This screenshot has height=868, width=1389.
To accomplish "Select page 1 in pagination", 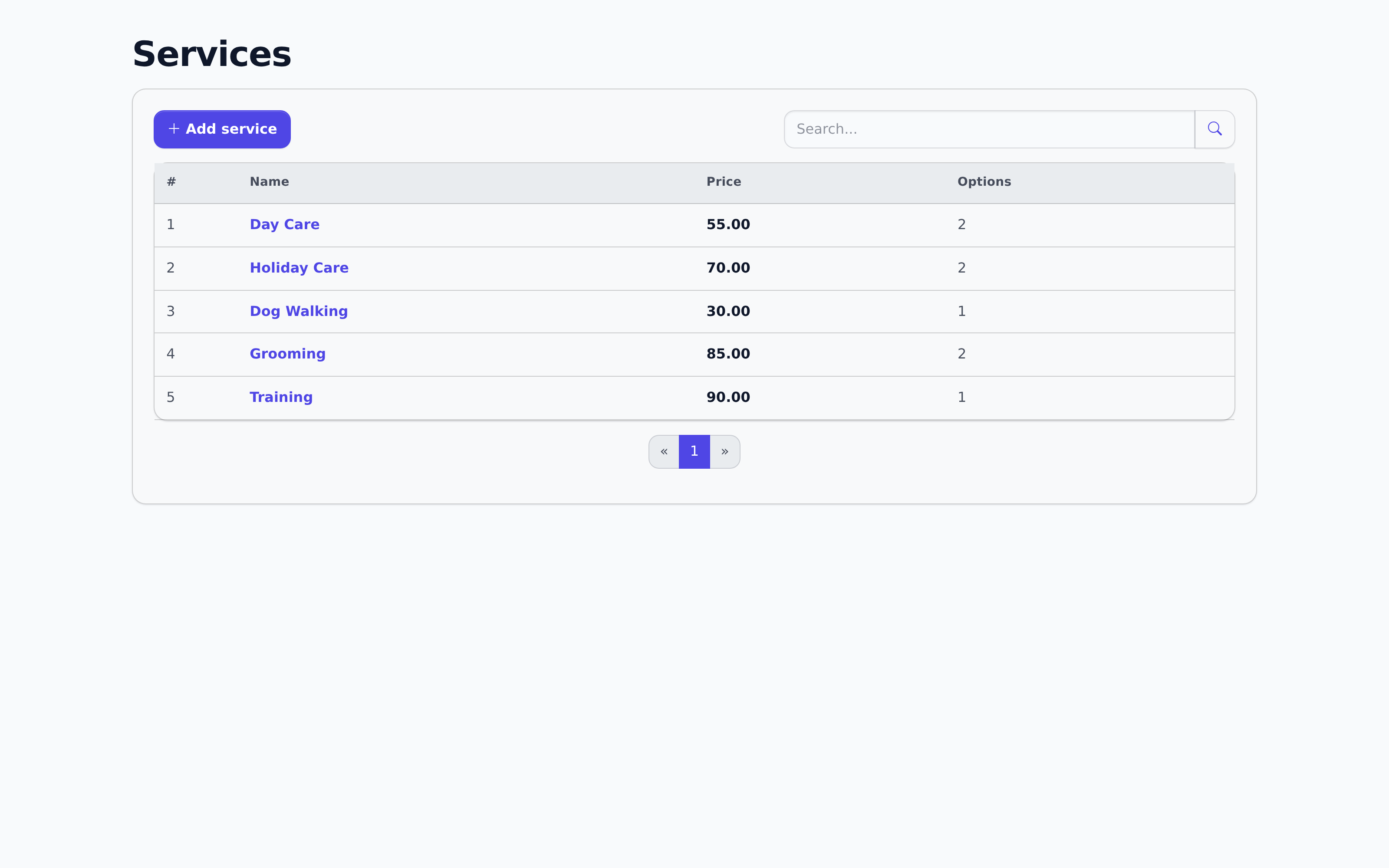I will point(694,451).
